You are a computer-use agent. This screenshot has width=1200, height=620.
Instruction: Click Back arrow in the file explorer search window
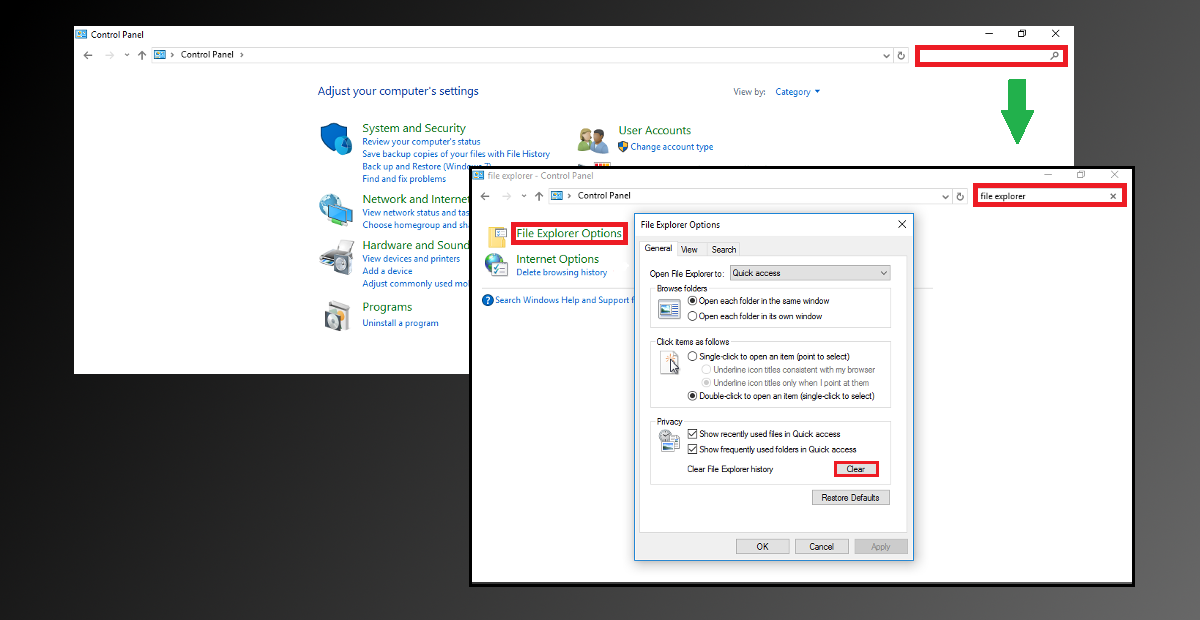(x=485, y=196)
